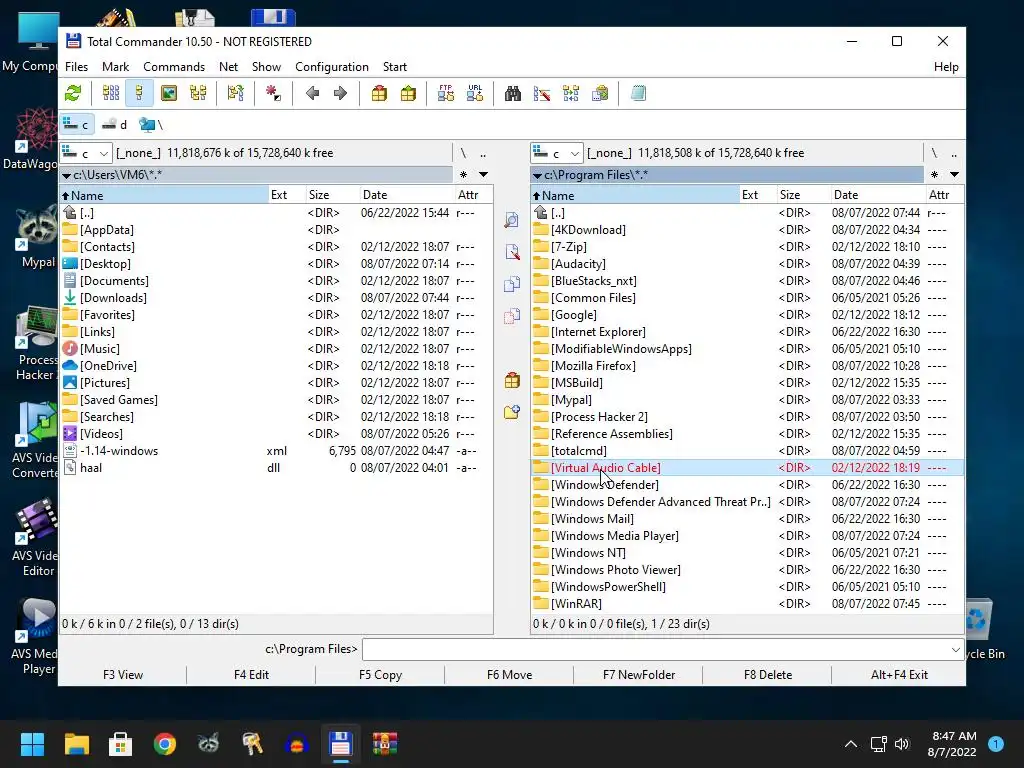Image resolution: width=1024 pixels, height=768 pixels.
Task: Open the Mark menu
Action: pyautogui.click(x=115, y=67)
